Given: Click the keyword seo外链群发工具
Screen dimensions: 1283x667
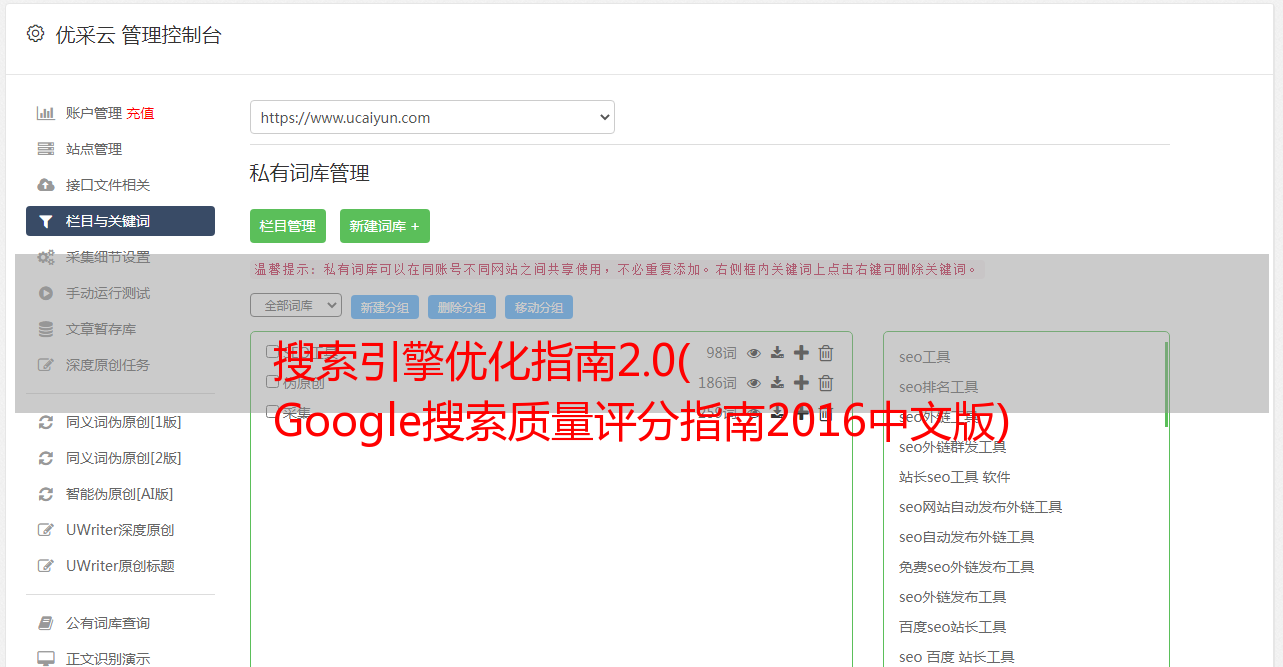Looking at the screenshot, I should [953, 447].
